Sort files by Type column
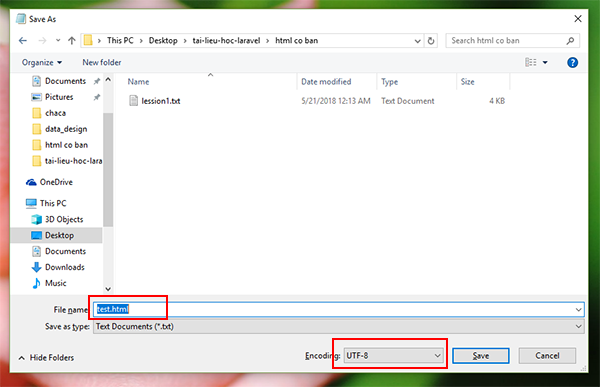This screenshot has width=600, height=387. [x=390, y=82]
